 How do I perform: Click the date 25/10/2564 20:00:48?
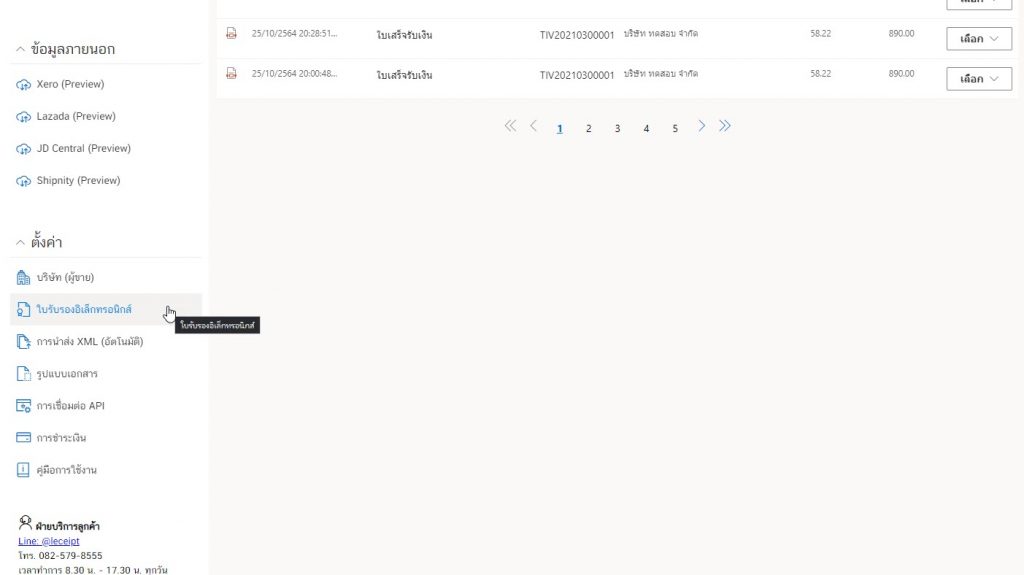tap(295, 73)
